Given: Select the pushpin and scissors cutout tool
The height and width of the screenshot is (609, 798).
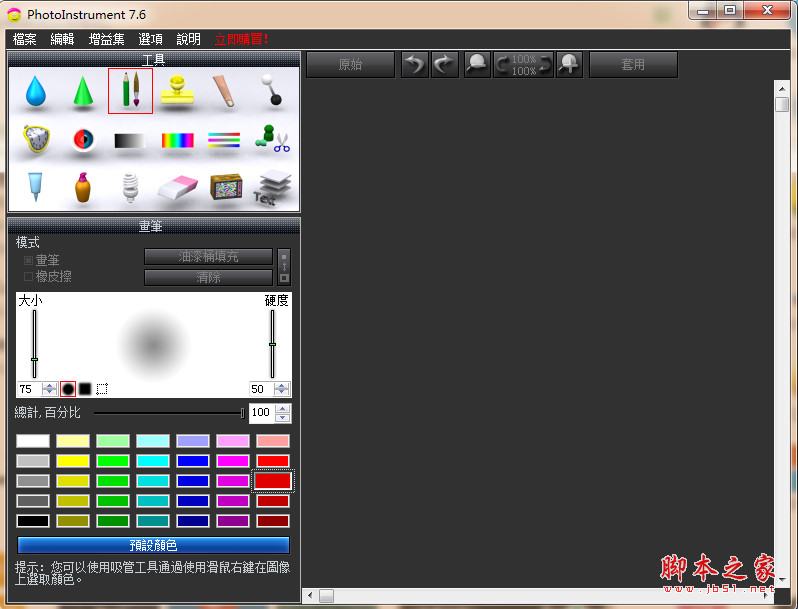Looking at the screenshot, I should pyautogui.click(x=272, y=139).
